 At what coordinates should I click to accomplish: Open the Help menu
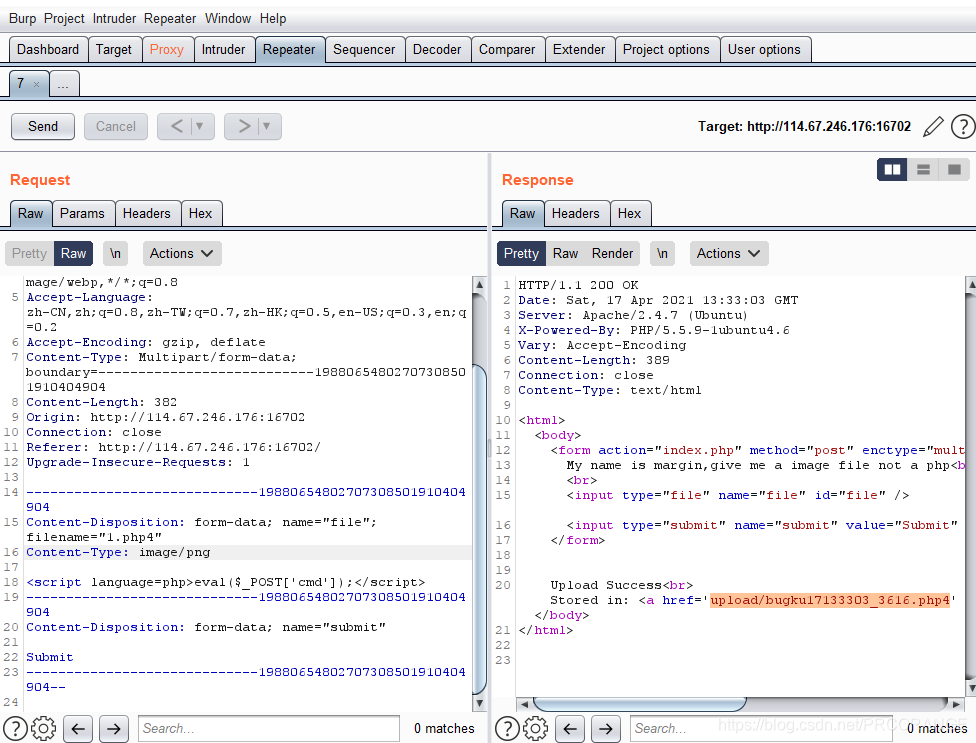click(x=273, y=19)
